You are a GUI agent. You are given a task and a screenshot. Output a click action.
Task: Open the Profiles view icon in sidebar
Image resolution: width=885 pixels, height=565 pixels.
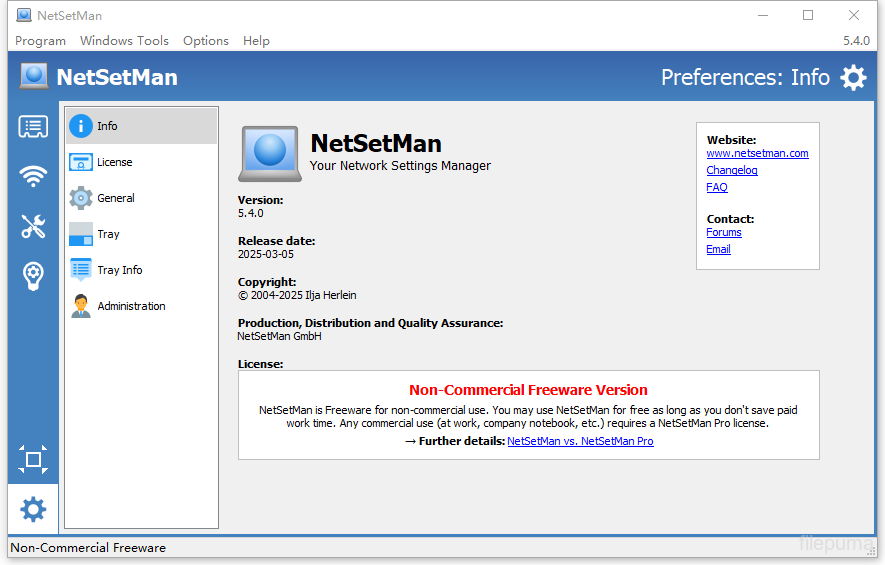pos(33,127)
